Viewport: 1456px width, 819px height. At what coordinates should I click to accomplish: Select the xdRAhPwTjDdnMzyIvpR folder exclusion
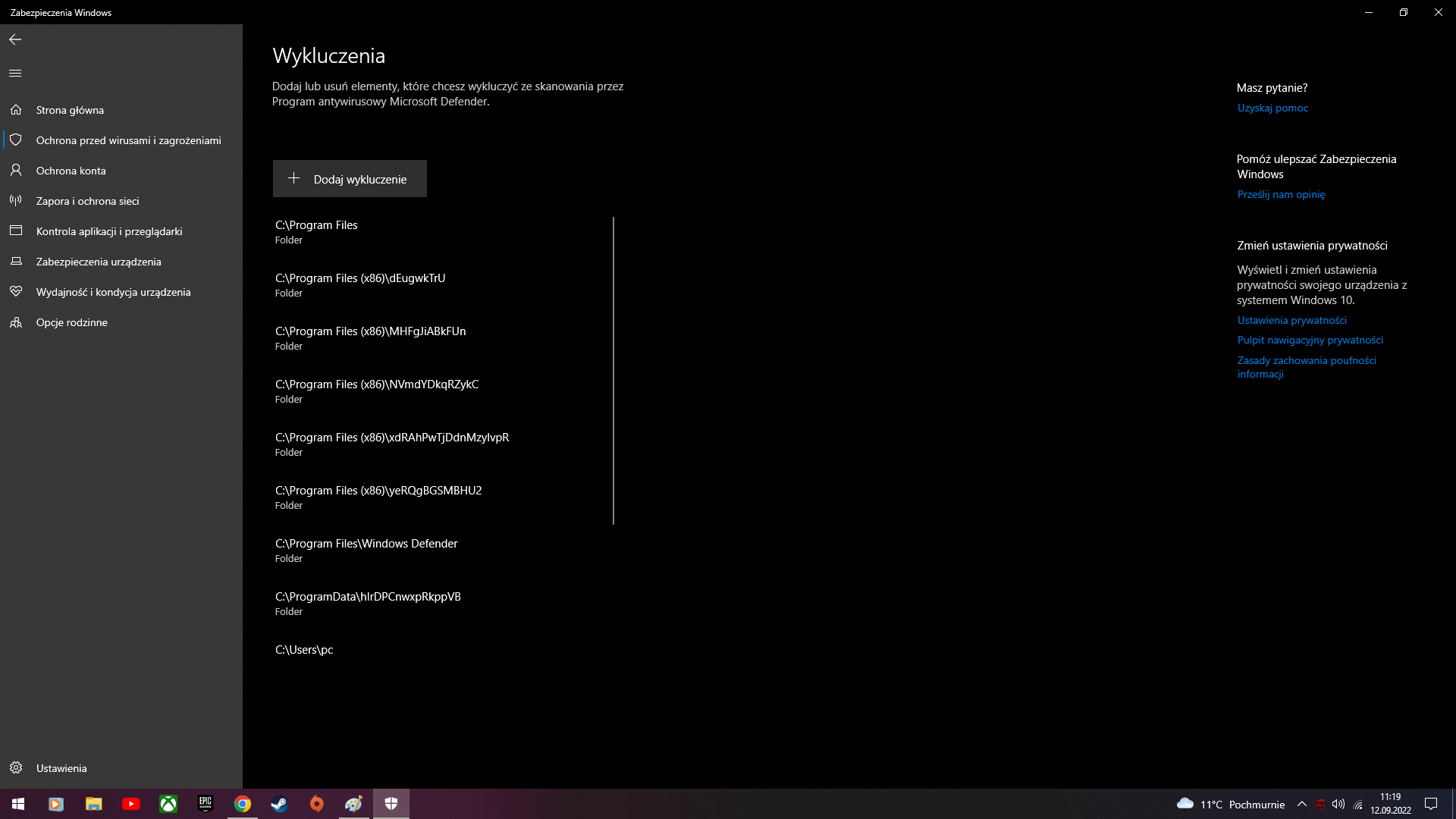click(x=441, y=444)
